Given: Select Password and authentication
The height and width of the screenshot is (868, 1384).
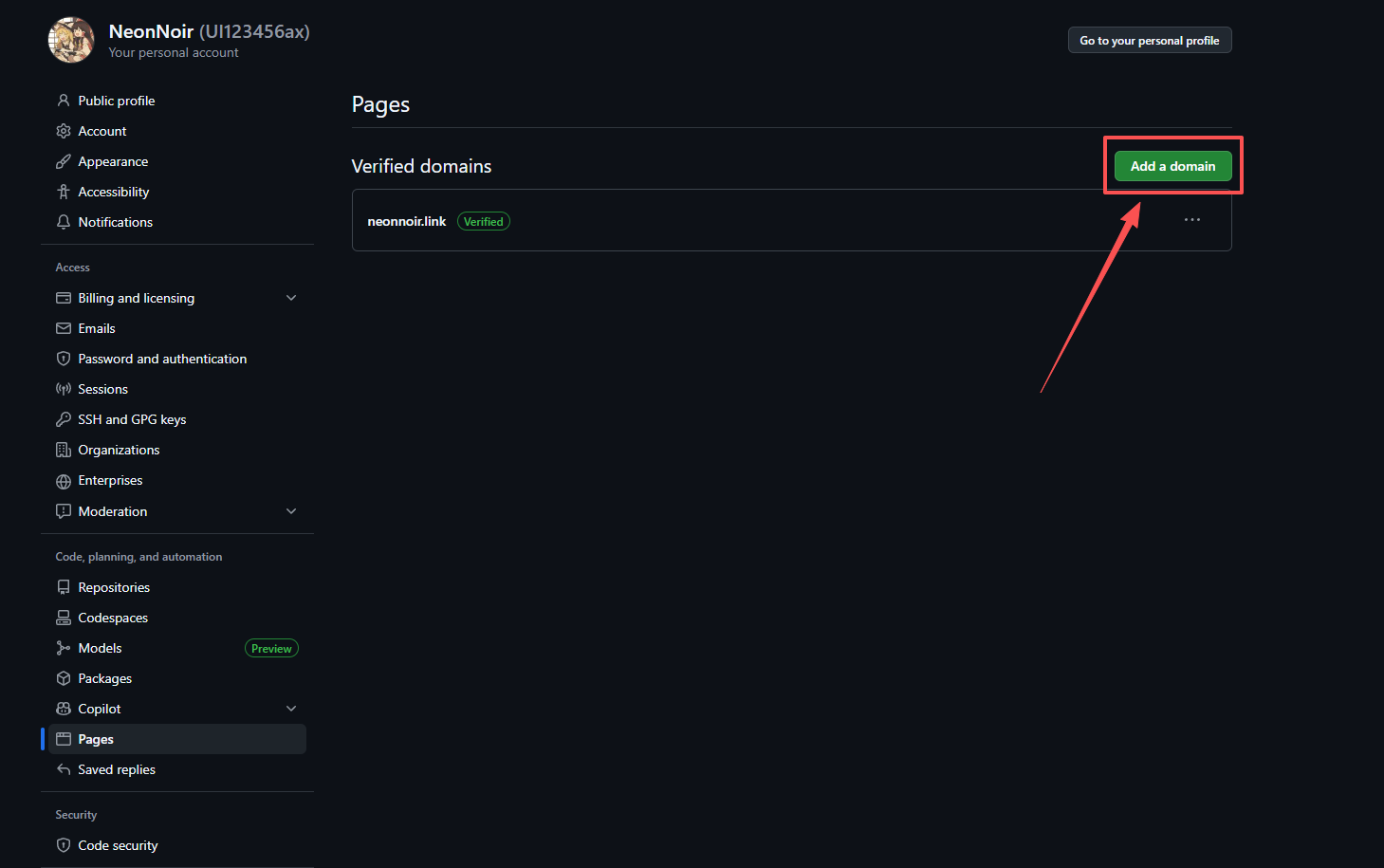Looking at the screenshot, I should (x=162, y=359).
